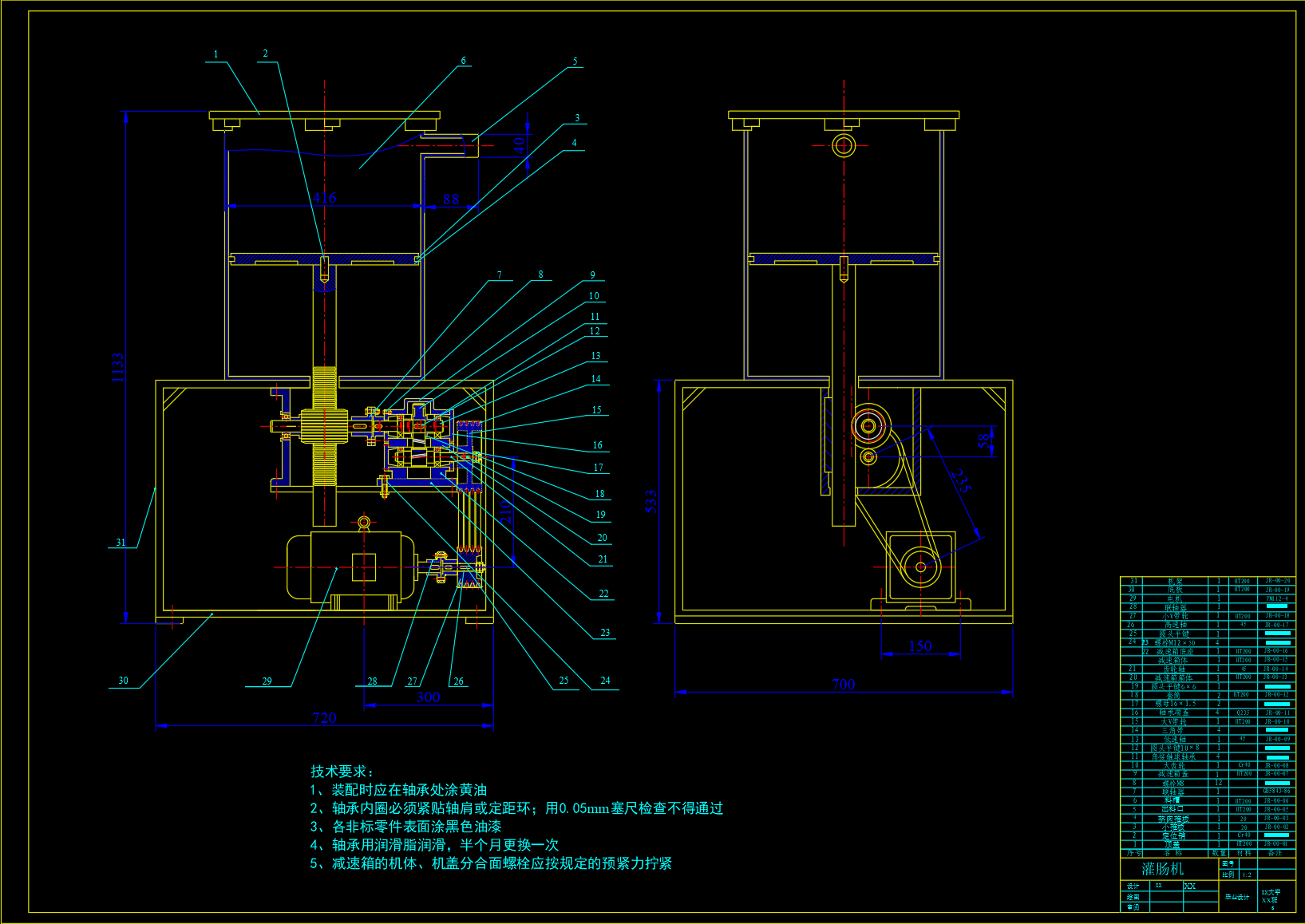The image size is (1305, 924).
Task: Select requirement line 4 轴承用润滑脂润滑
Action: point(434,845)
